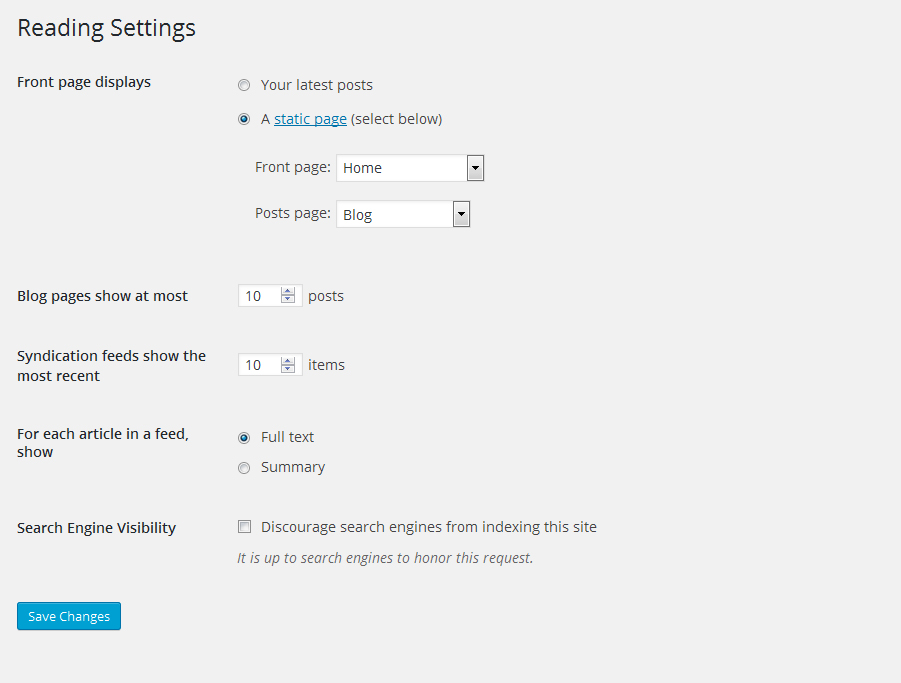
Task: Decrease syndication feed items with down arrow
Action: coord(289,370)
